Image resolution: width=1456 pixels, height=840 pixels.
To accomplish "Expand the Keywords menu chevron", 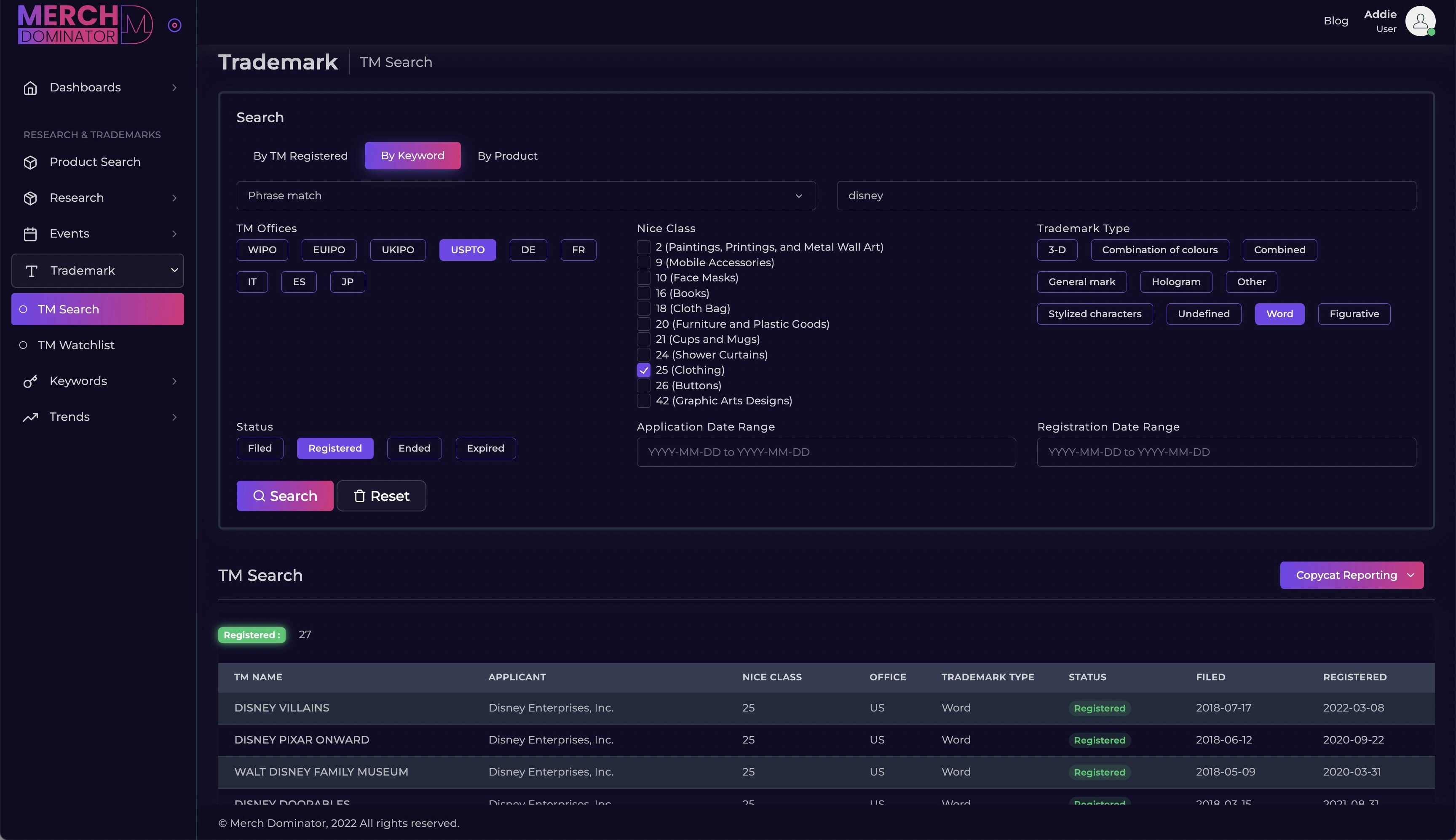I will (x=174, y=381).
